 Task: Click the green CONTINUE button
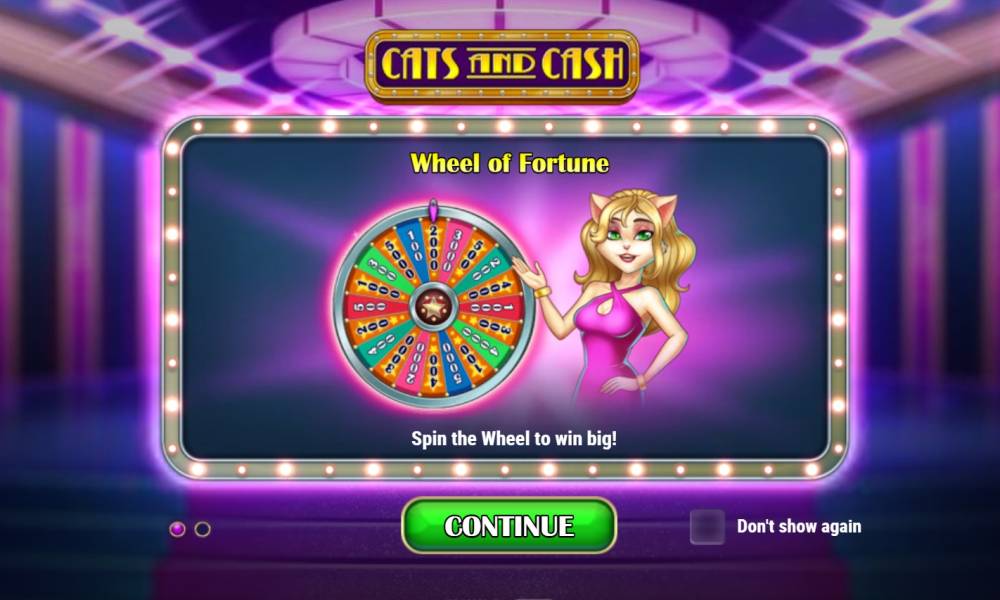click(x=509, y=525)
